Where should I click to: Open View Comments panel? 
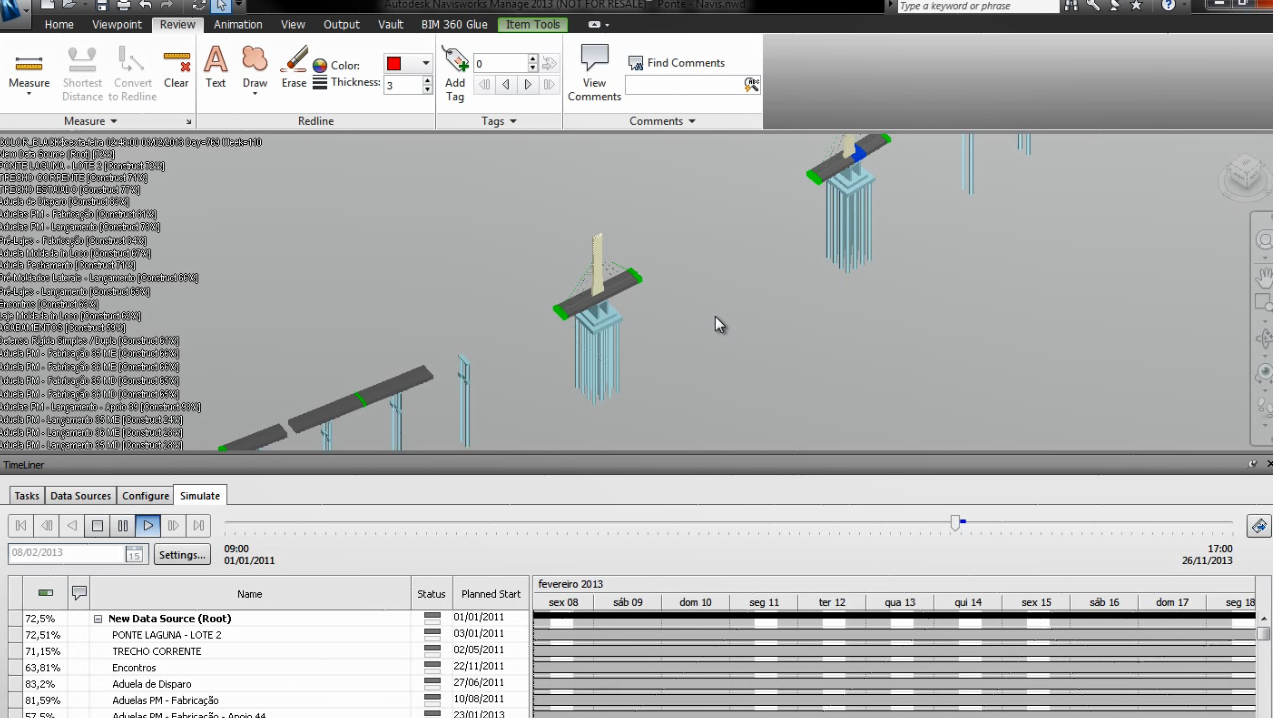[x=594, y=72]
